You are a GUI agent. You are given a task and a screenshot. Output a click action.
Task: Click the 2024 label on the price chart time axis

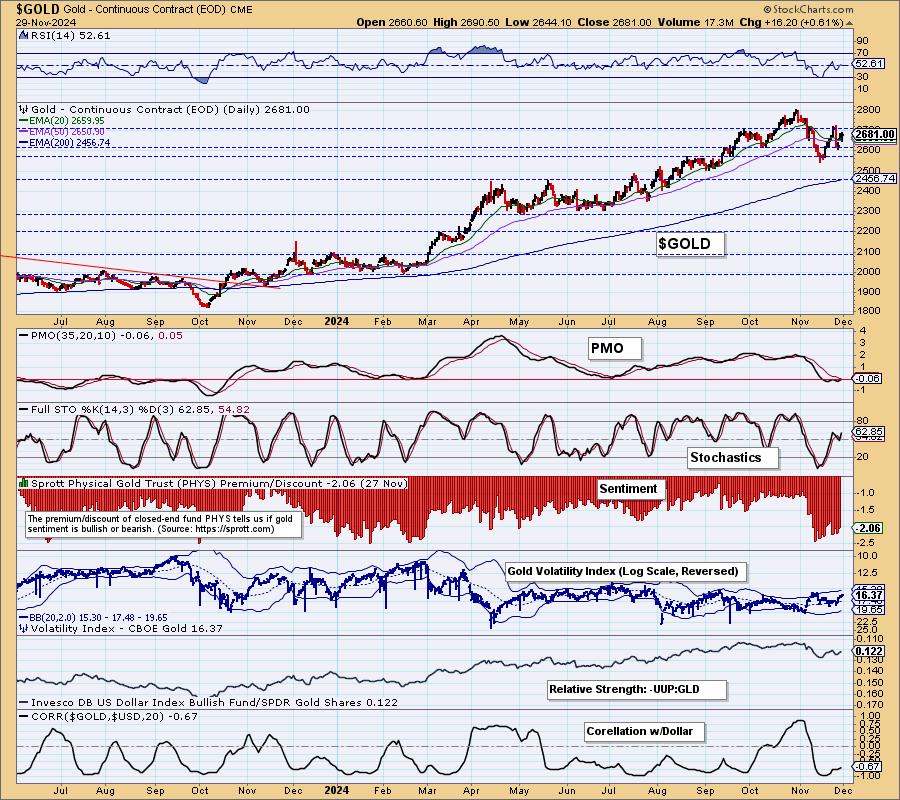tap(336, 321)
